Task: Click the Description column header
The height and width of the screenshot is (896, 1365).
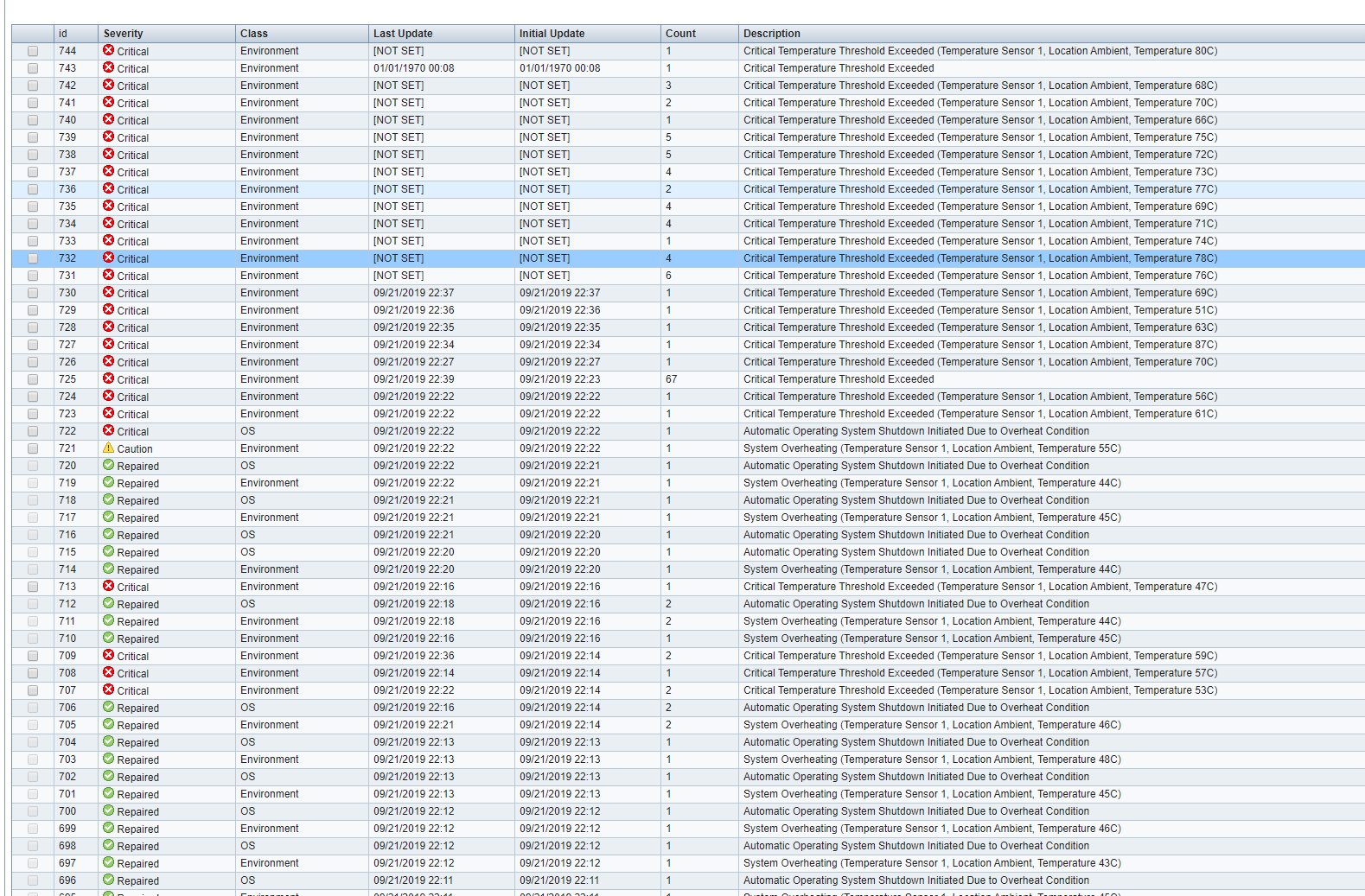Action: pyautogui.click(x=772, y=34)
